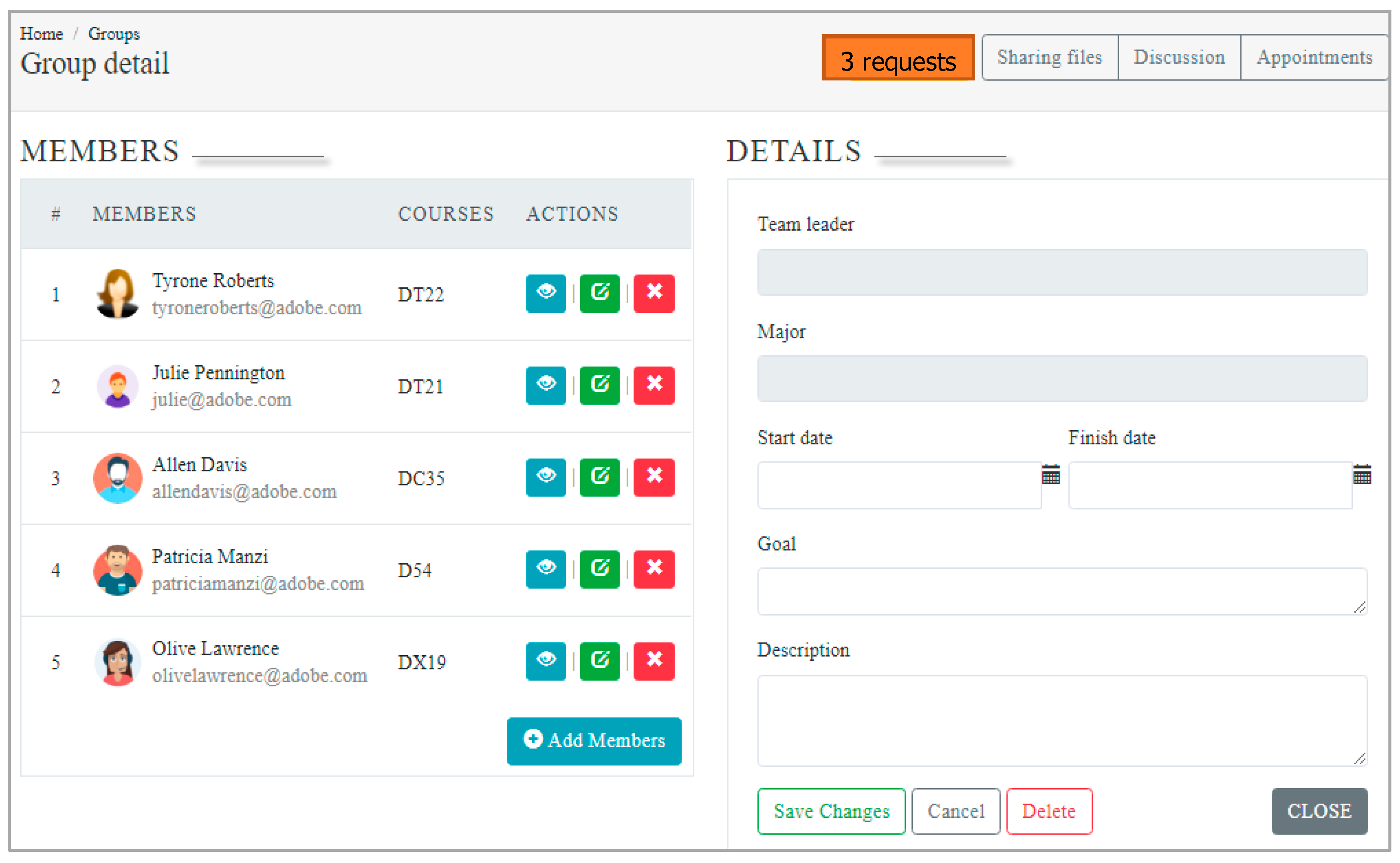Viewport: 1400px width, 863px height.
Task: Click the Add Members button
Action: coord(593,740)
